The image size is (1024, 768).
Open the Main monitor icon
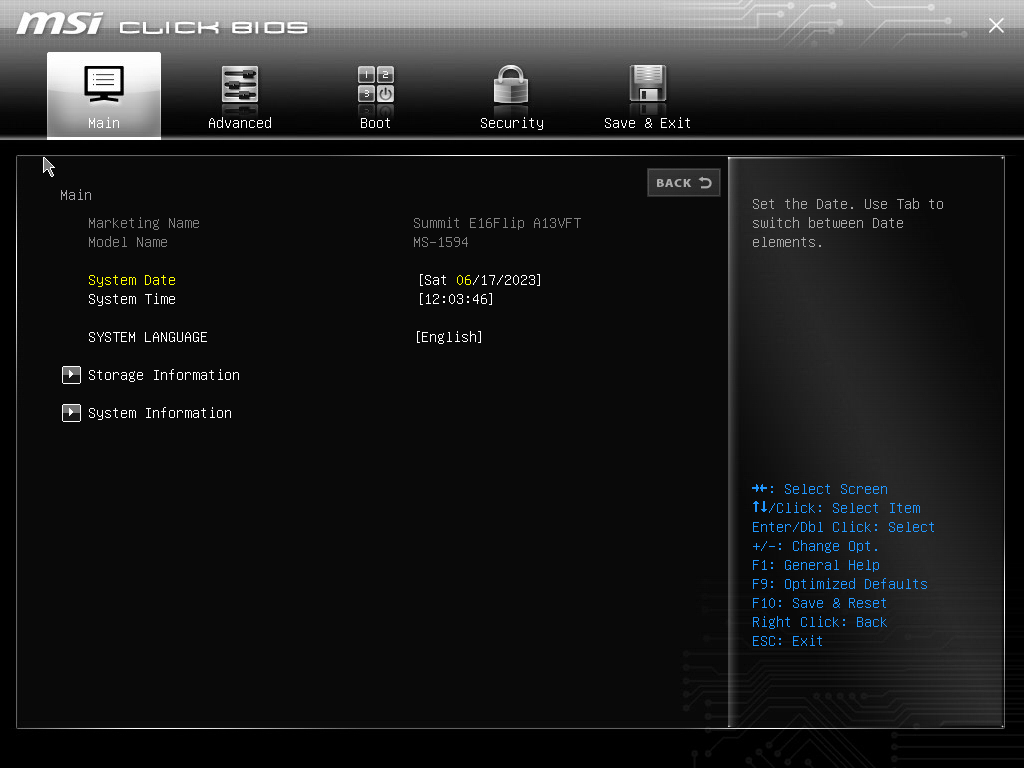(104, 84)
